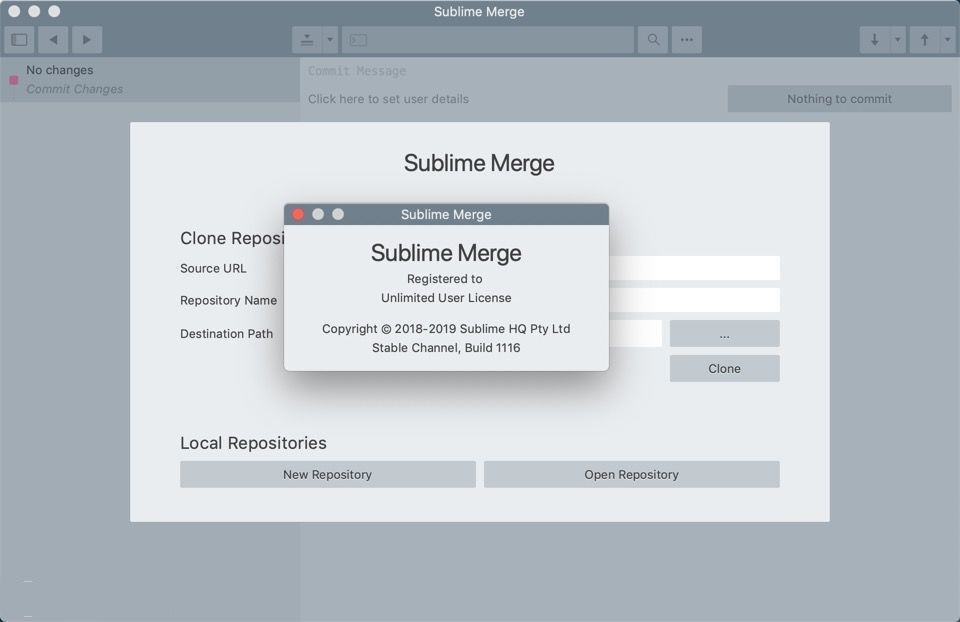This screenshot has width=960, height=622.
Task: Open the stash options dropdown arrow
Action: click(x=330, y=40)
